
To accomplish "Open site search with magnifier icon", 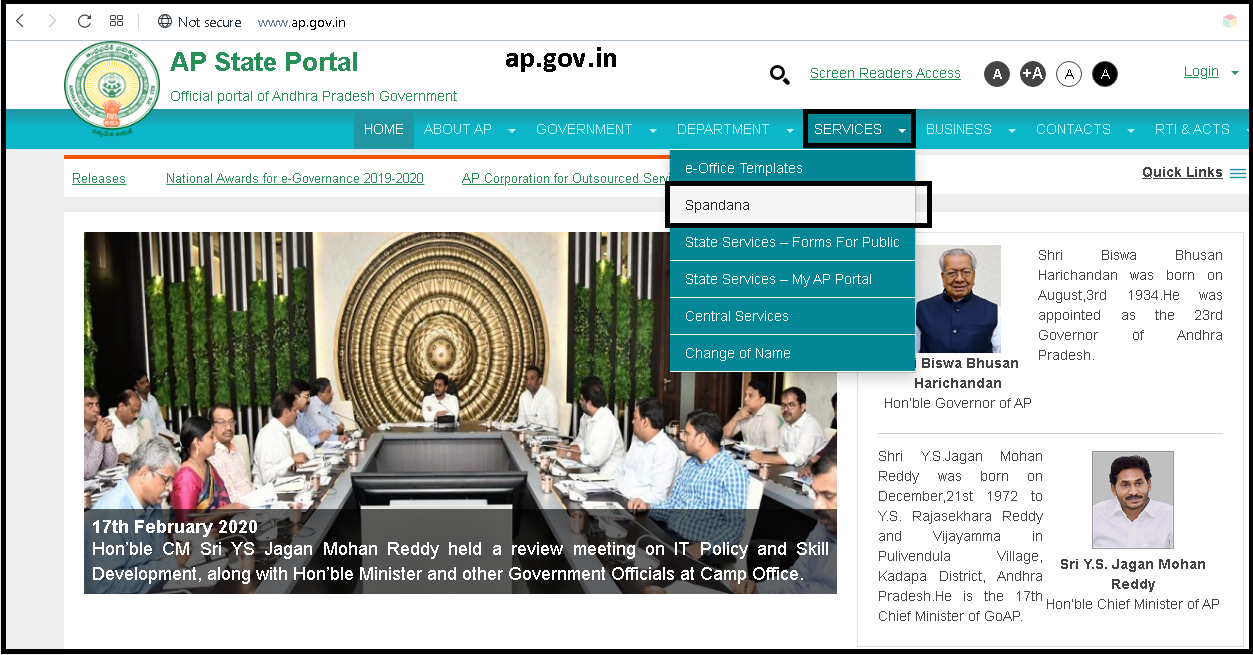I will tap(779, 73).
